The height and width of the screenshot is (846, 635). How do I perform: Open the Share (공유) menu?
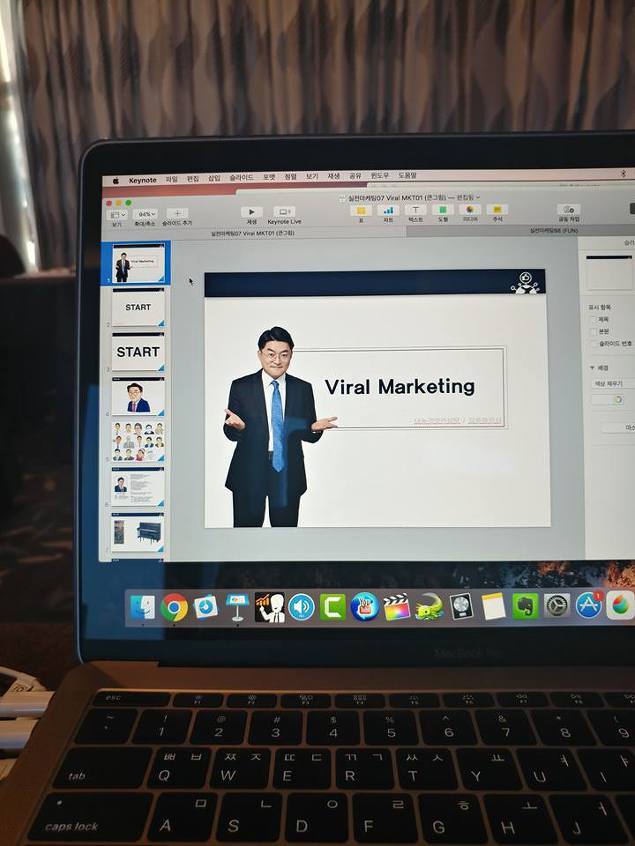tap(355, 176)
